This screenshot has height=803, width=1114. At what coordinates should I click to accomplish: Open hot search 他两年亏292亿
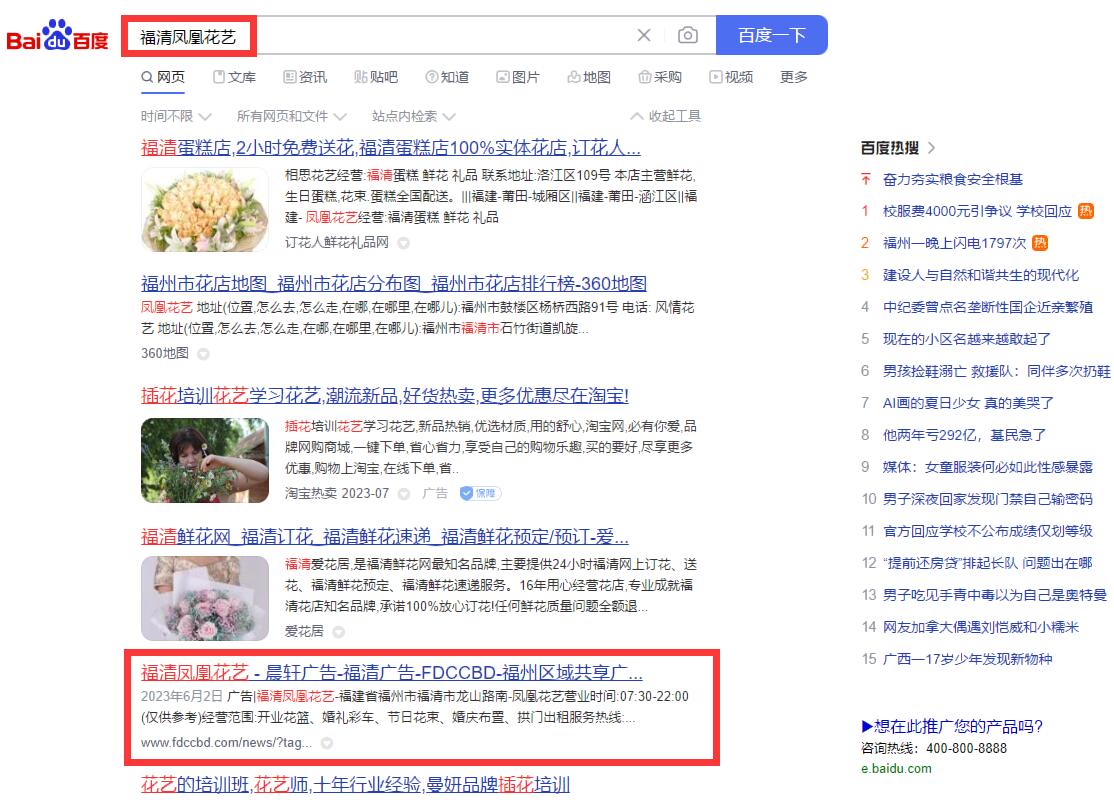(x=964, y=435)
